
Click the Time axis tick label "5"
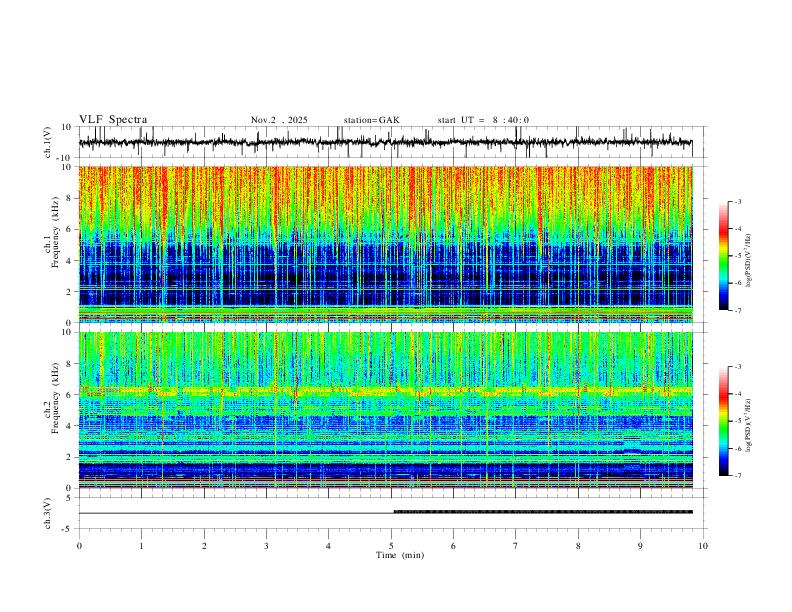point(391,546)
